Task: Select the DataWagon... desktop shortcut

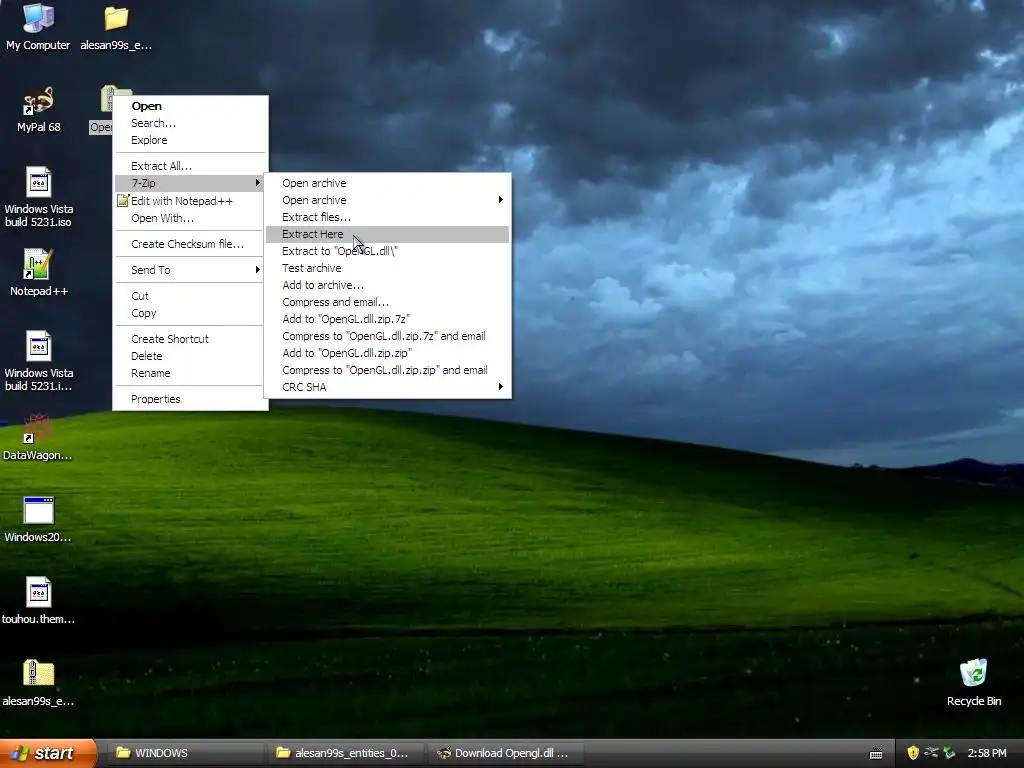Action: (38, 438)
